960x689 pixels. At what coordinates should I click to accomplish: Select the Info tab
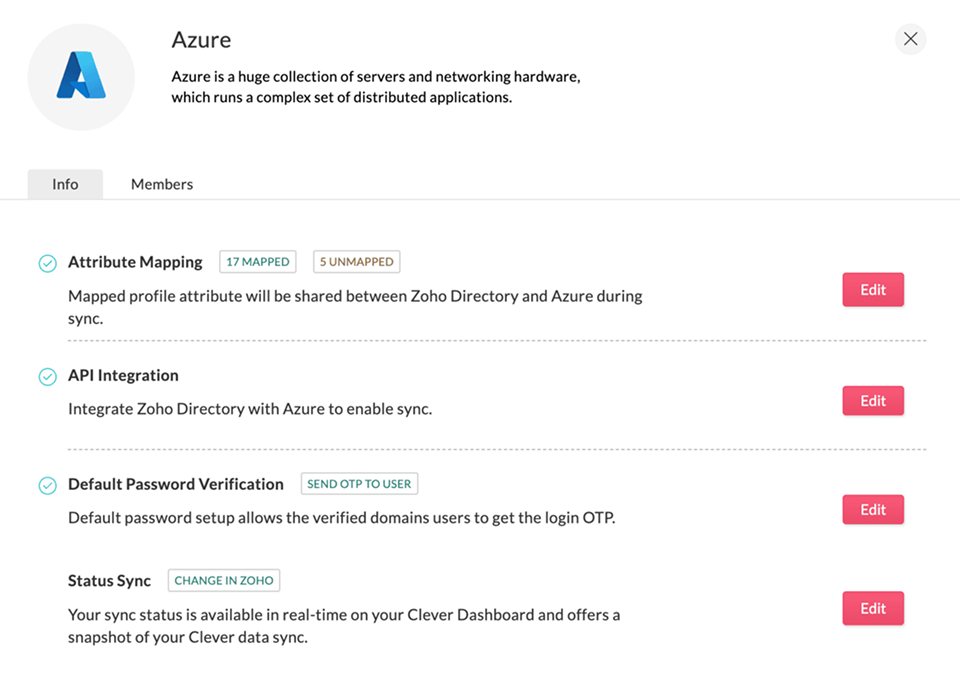pyautogui.click(x=65, y=184)
